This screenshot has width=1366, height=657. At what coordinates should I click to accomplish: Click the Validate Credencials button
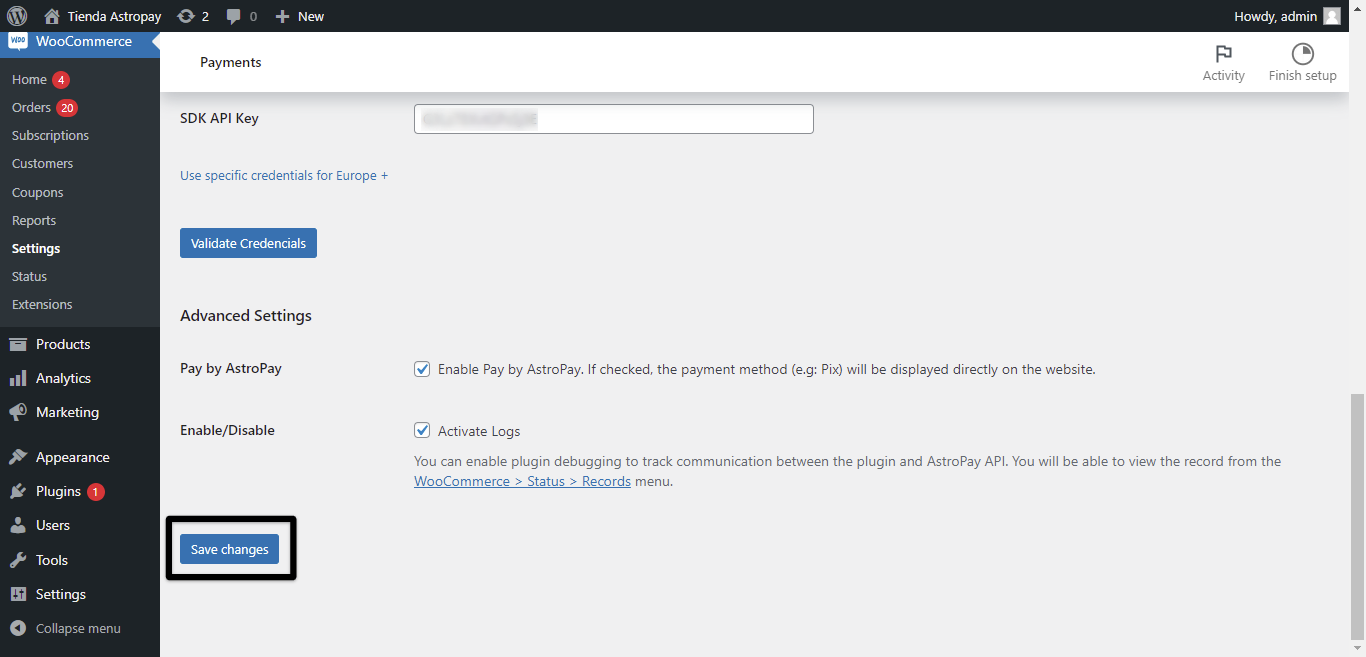click(248, 243)
